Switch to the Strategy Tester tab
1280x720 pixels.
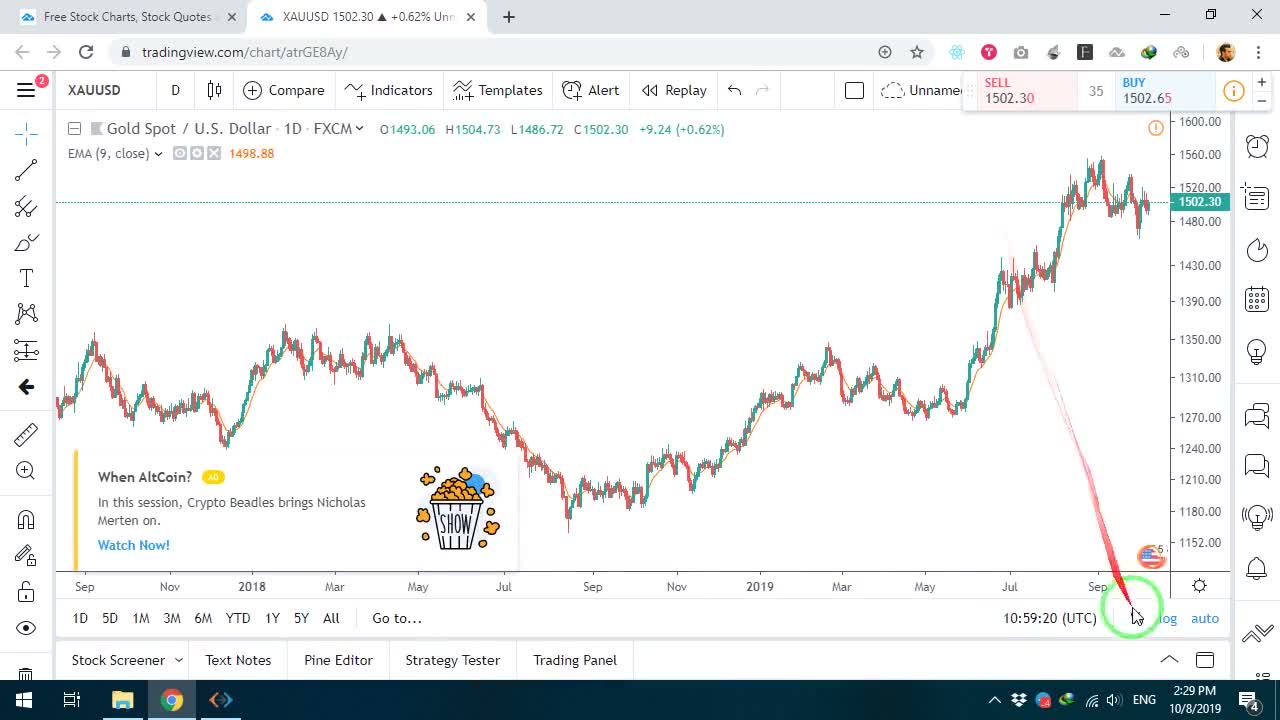pos(452,660)
